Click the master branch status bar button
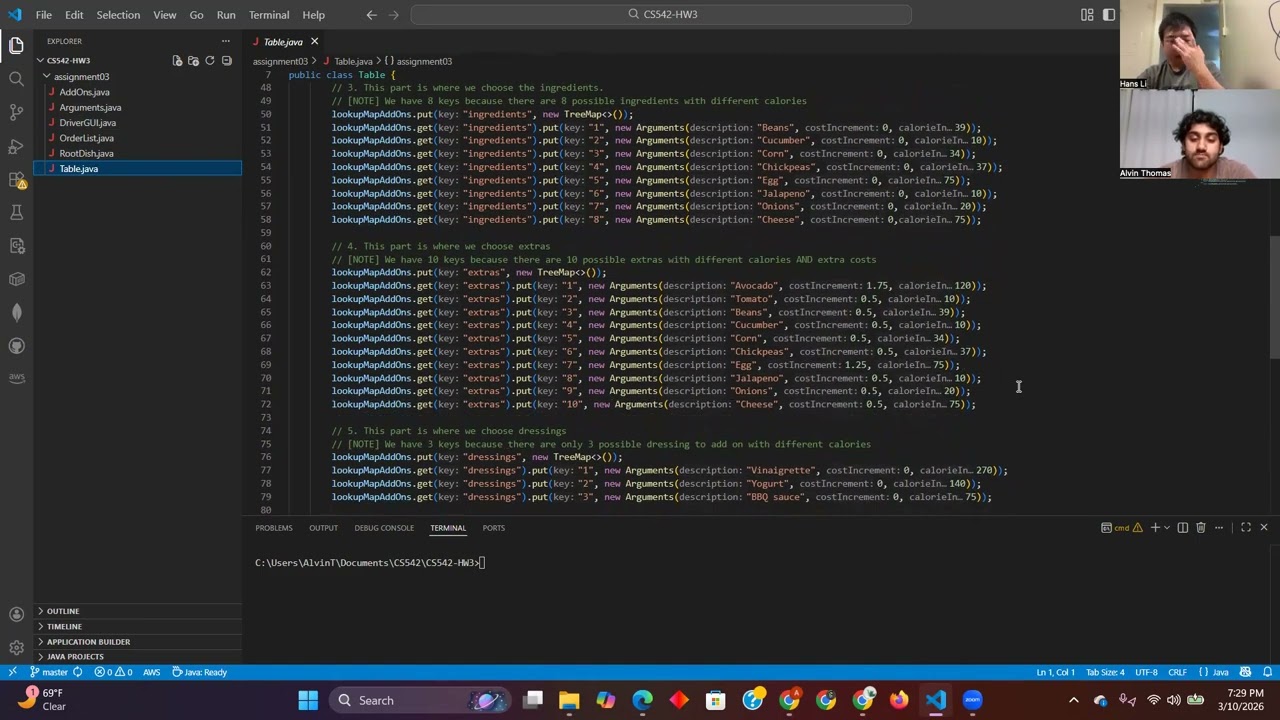 click(49, 672)
